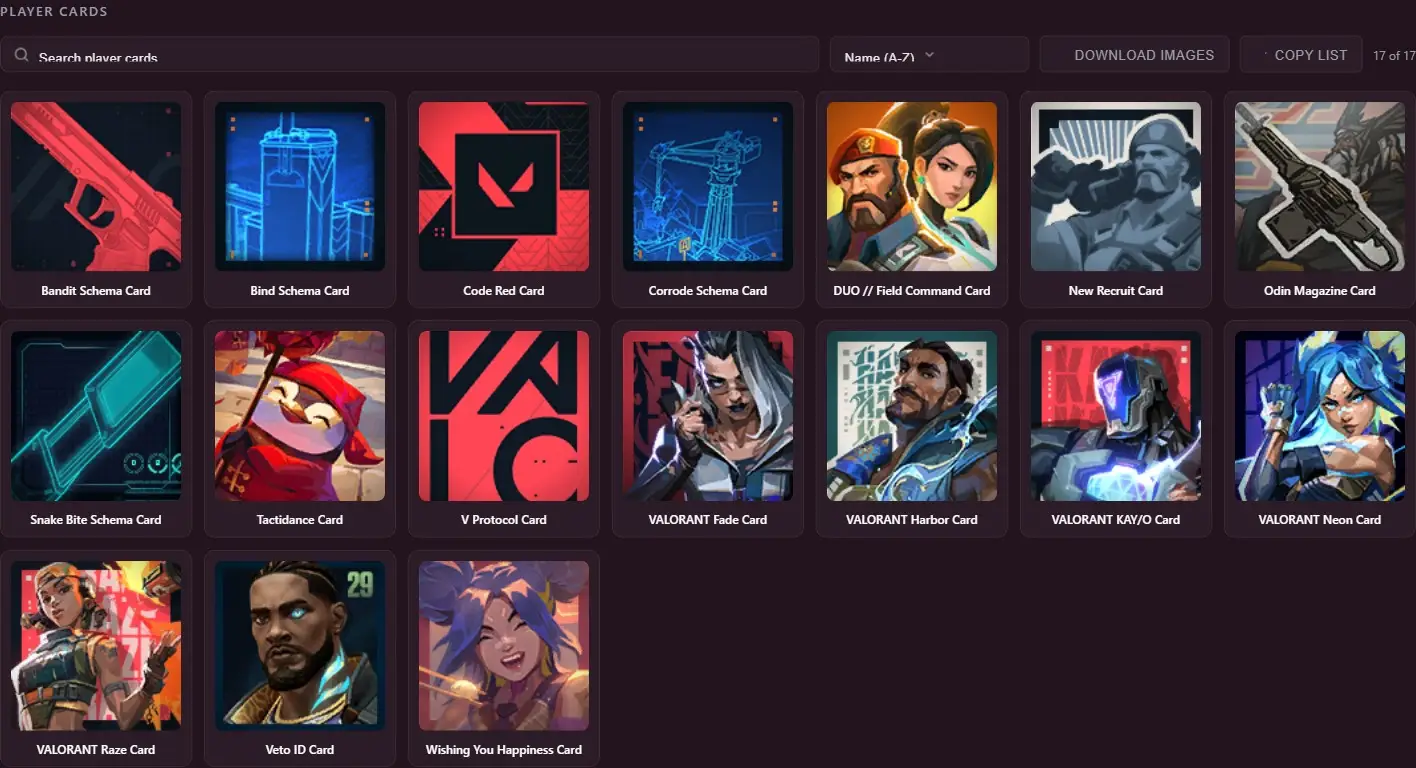Open the Name (A-Z) sort dropdown
Image resolution: width=1416 pixels, height=768 pixels.
pyautogui.click(x=929, y=55)
